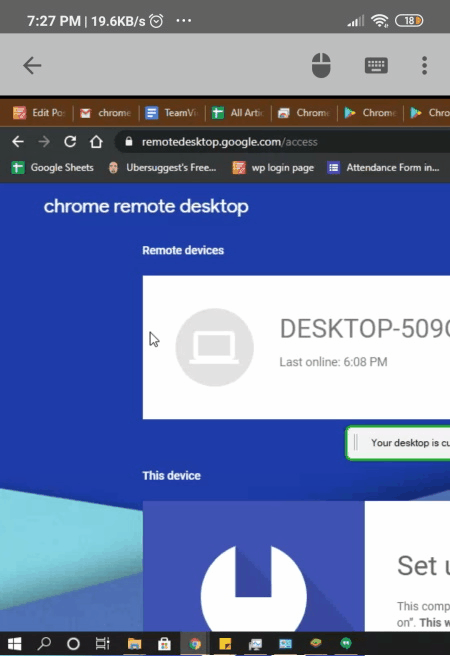Select the All Artic sheets tab
This screenshot has width=450, height=656.
click(238, 113)
